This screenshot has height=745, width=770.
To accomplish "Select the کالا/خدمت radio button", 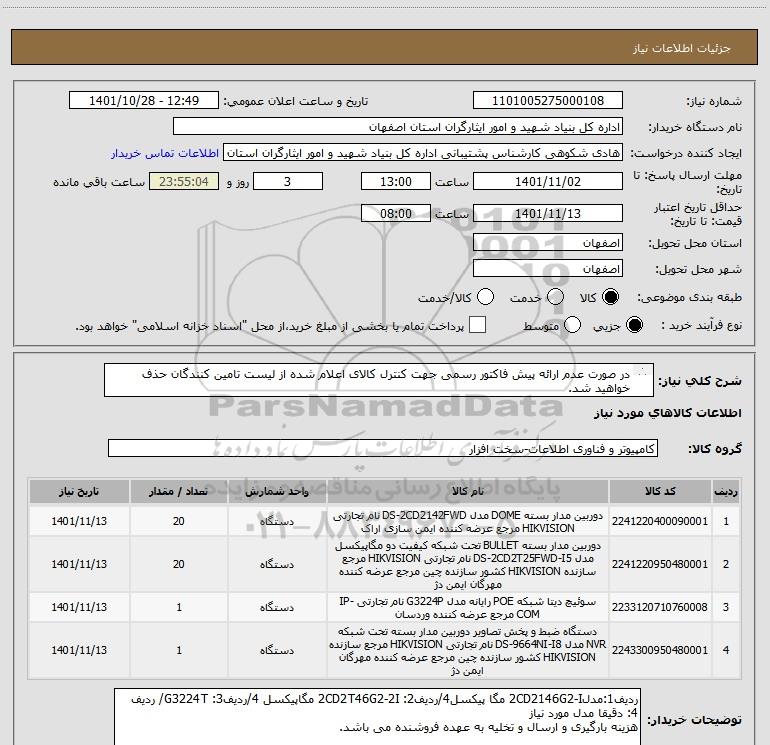I will pos(486,297).
